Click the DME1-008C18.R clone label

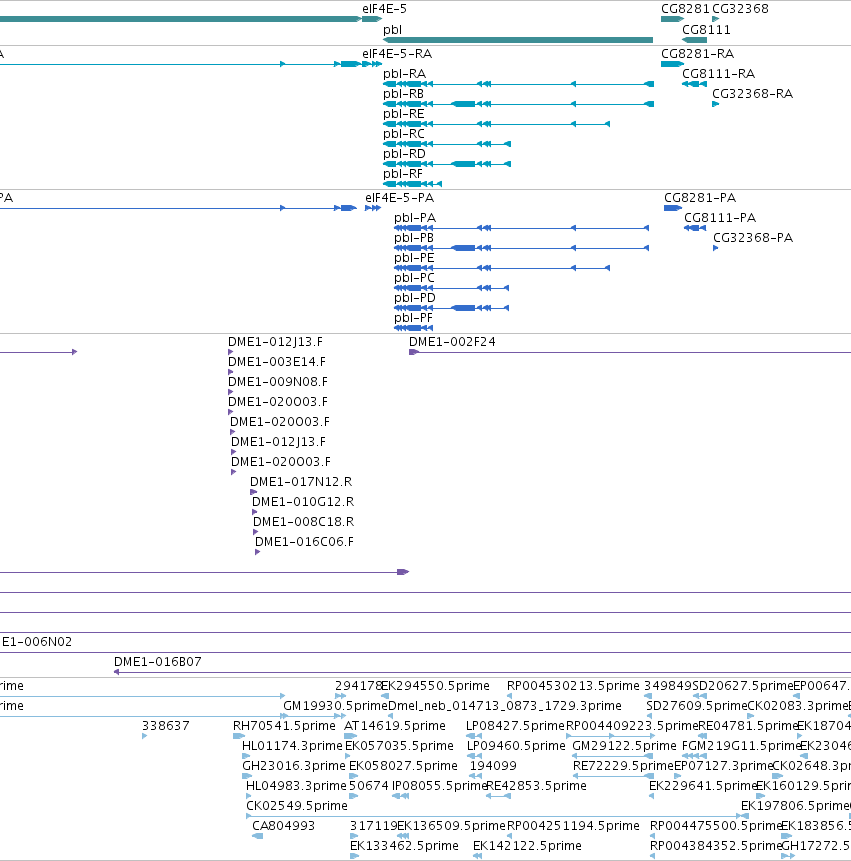[303, 522]
